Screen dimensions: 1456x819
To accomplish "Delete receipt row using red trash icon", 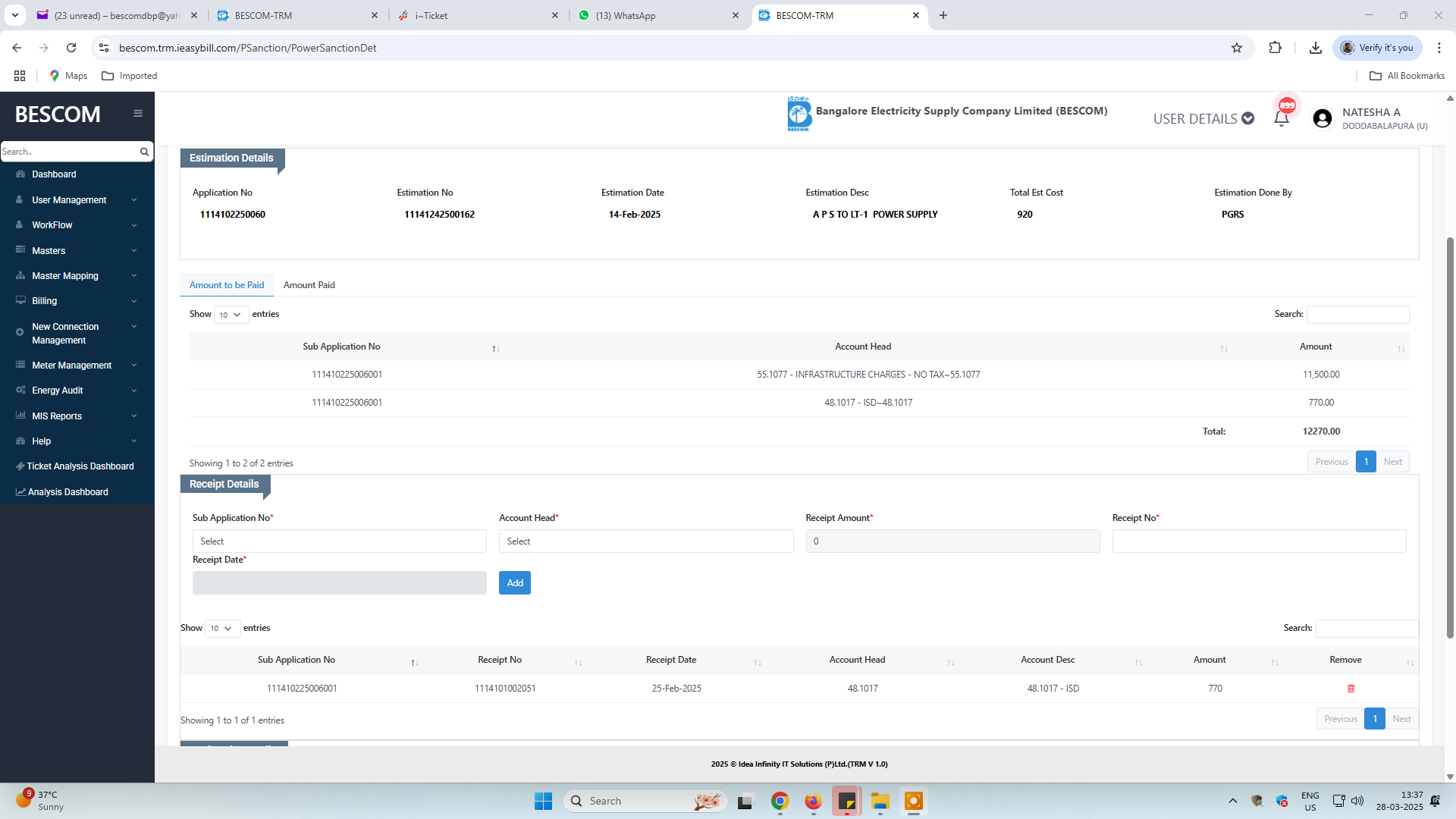I will tap(1351, 689).
